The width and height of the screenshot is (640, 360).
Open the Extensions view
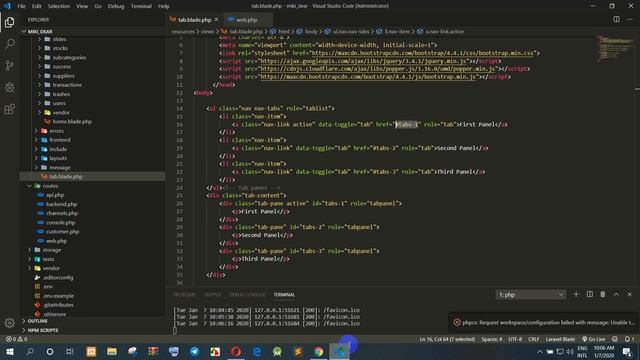(9, 109)
